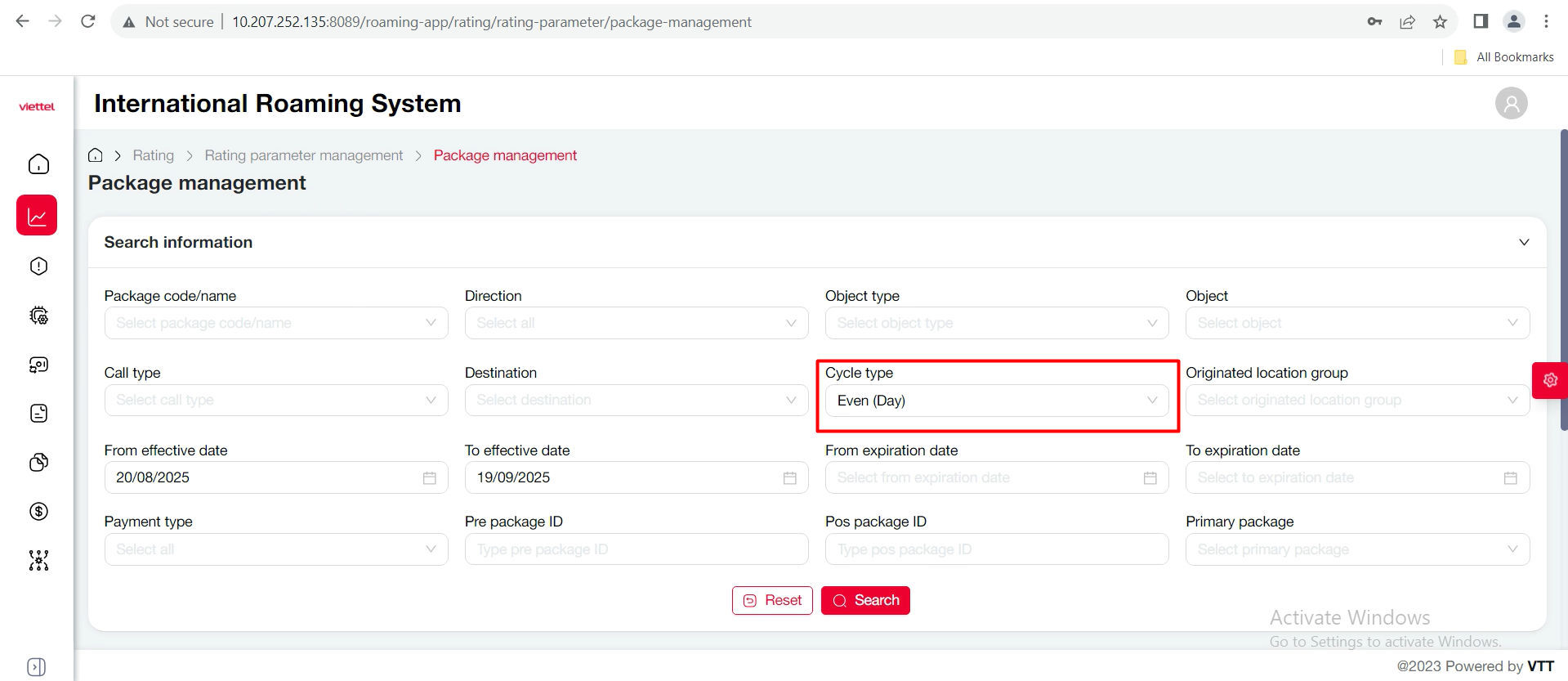This screenshot has height=681, width=1568.
Task: Open the user profile avatar
Action: 1511,104
